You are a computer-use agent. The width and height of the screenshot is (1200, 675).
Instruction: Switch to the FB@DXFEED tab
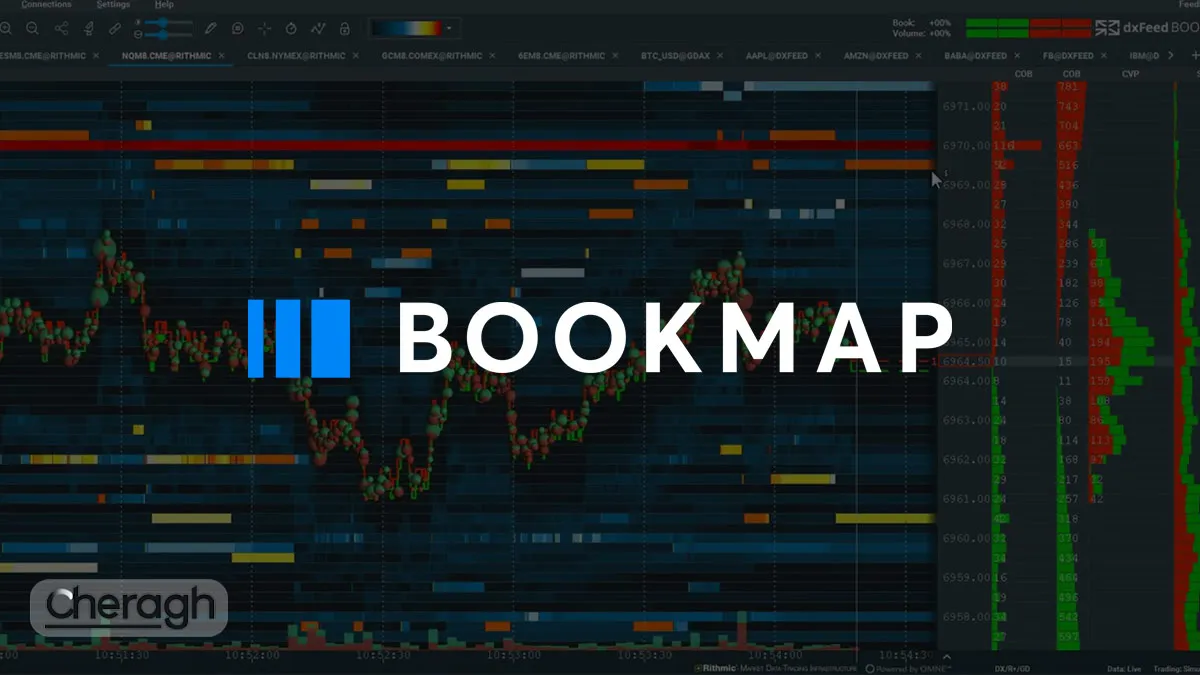[1068, 56]
